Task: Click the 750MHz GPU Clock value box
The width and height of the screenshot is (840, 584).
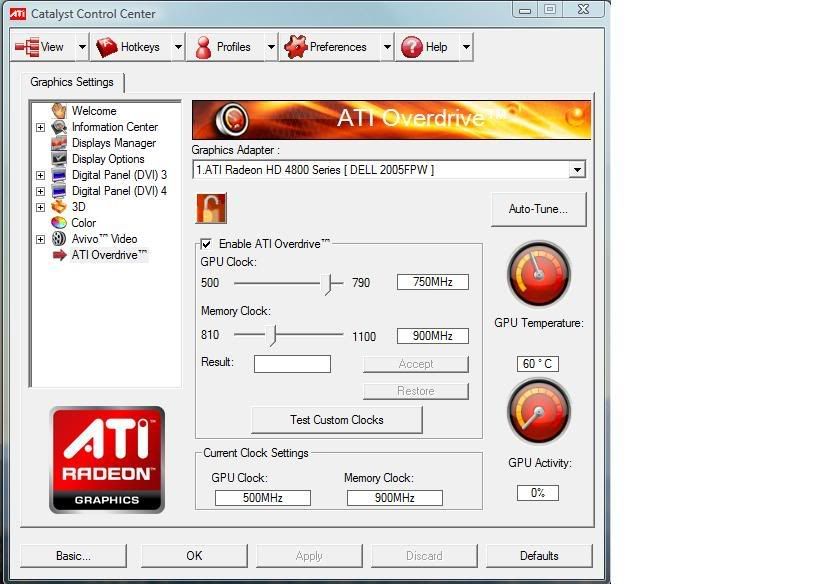Action: coord(433,282)
